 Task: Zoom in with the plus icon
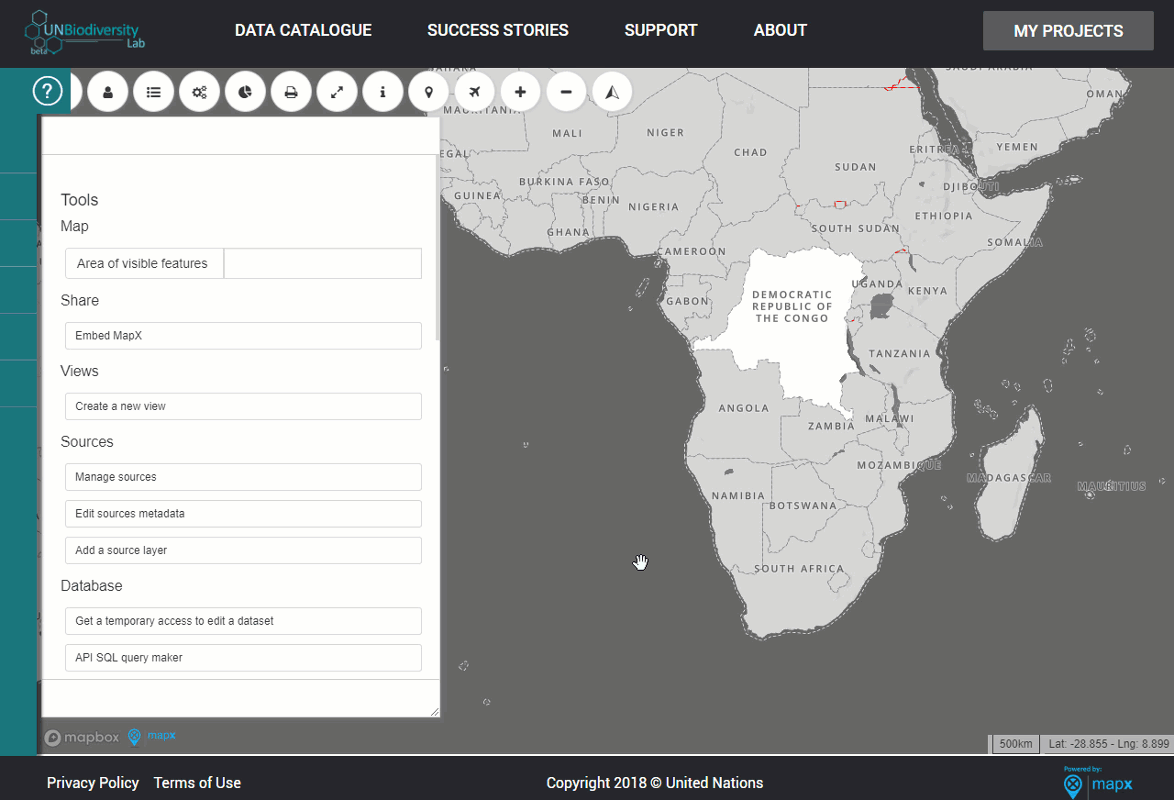click(x=520, y=92)
